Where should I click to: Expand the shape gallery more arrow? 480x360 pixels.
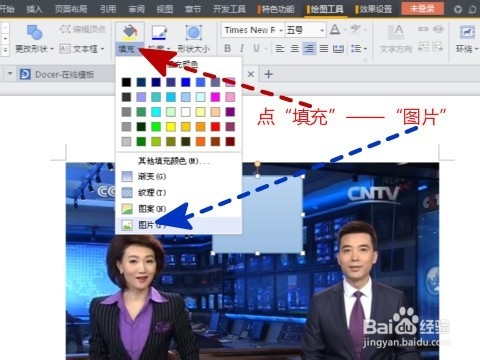click(5, 50)
